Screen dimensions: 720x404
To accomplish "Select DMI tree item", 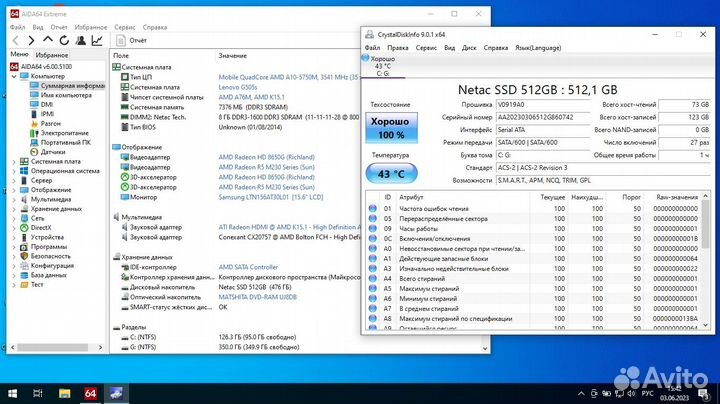I will 41,105.
